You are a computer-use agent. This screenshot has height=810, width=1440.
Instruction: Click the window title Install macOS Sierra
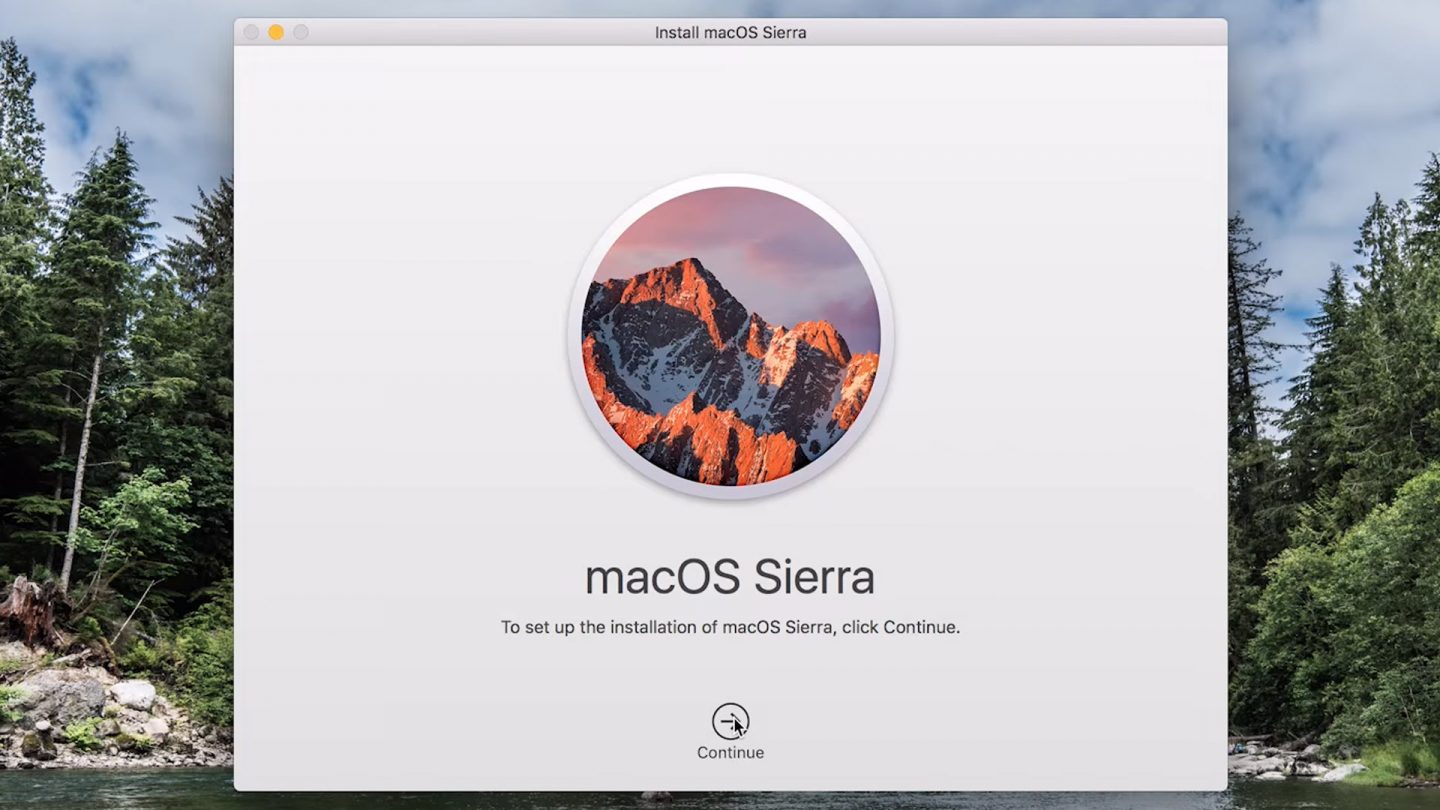coord(730,32)
